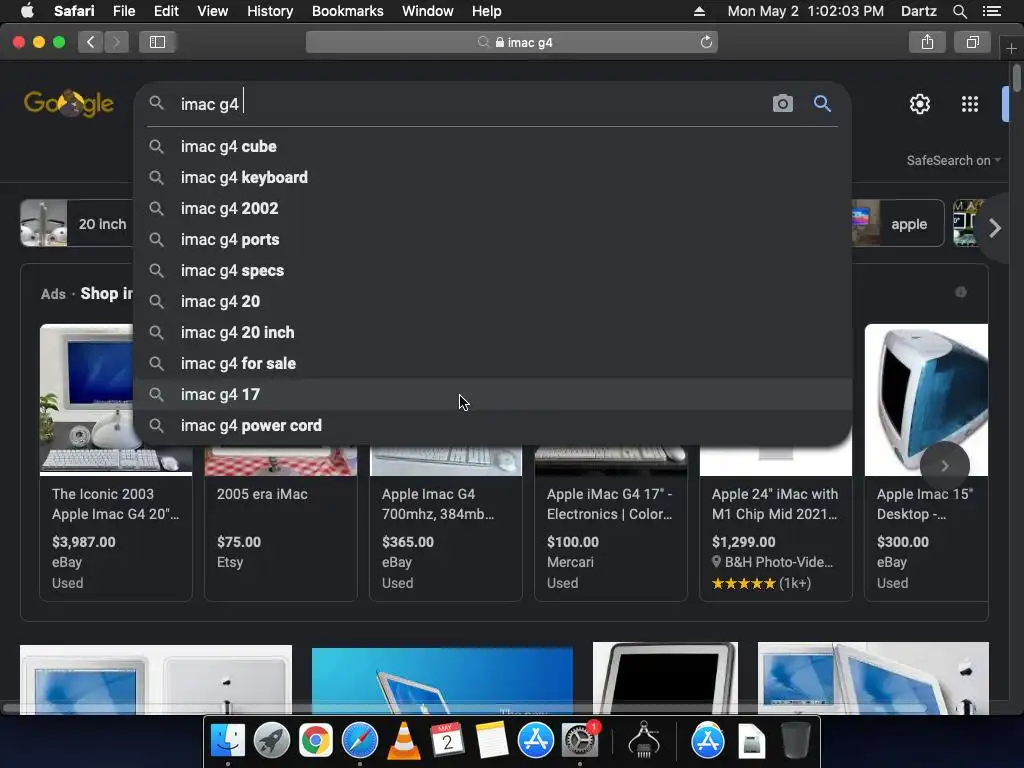Select suggestion imac g4 cube
This screenshot has height=768, width=1024.
[x=492, y=146]
